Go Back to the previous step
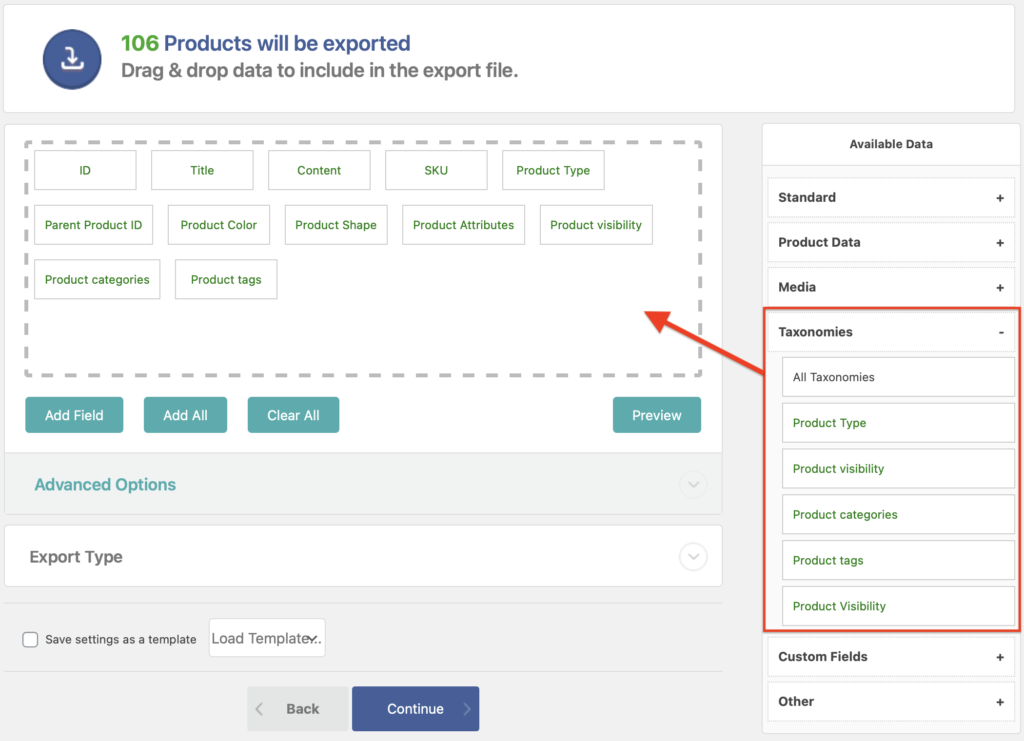The image size is (1024, 741). [298, 709]
